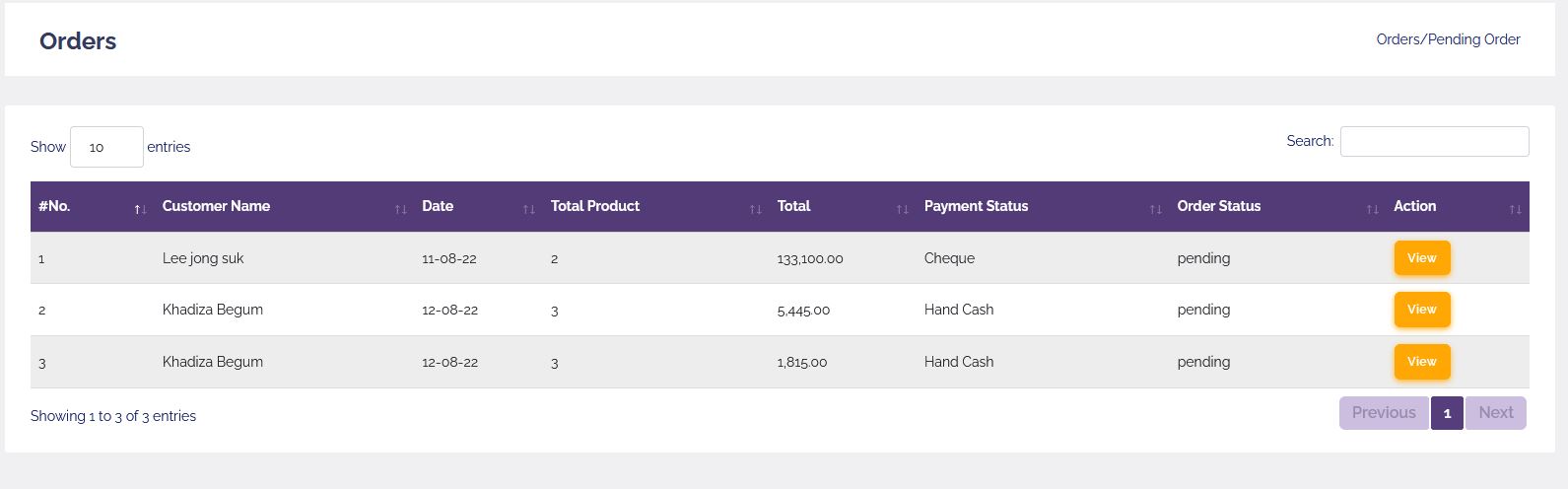Sort by Total Product arrows icon

755,209
